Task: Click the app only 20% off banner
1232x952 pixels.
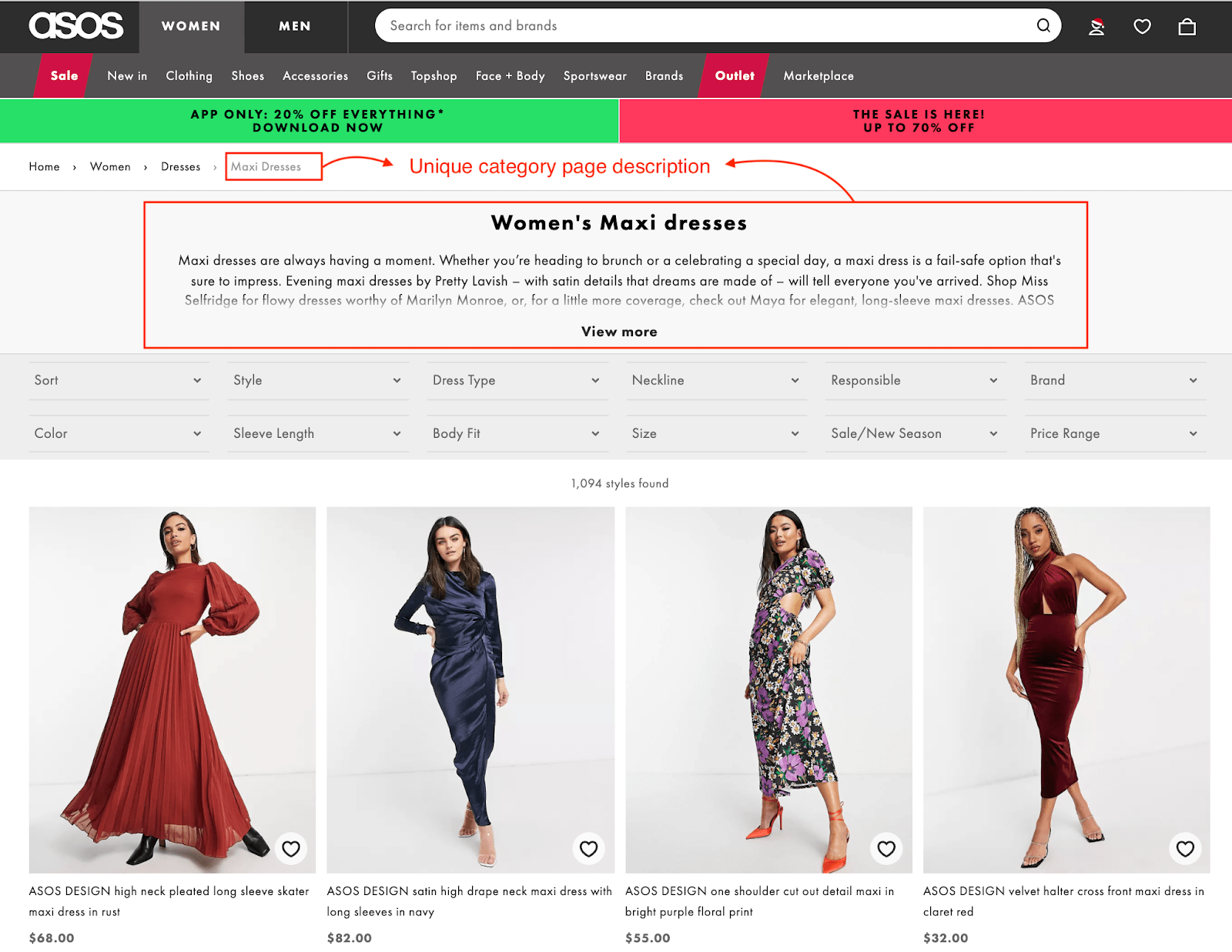Action: click(310, 121)
